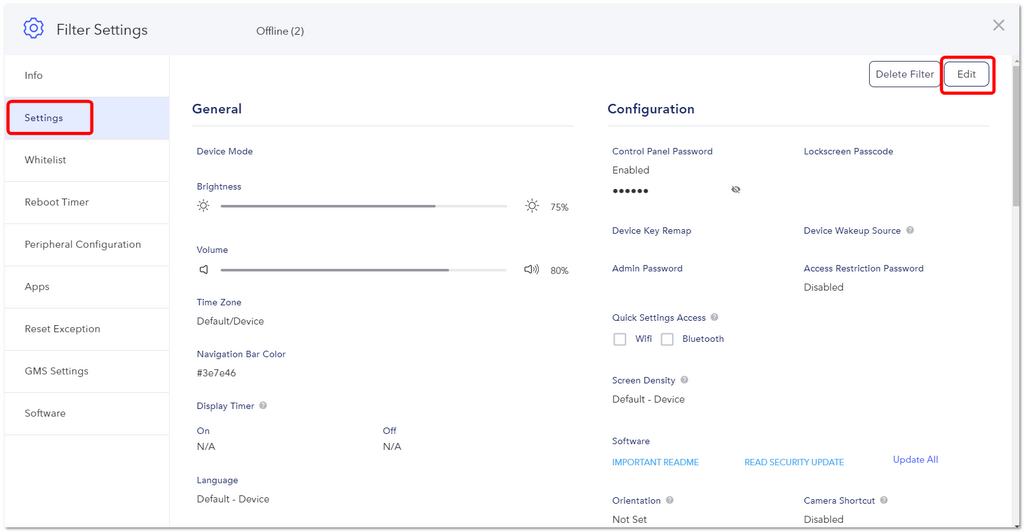
Task: Enable the Wifi quick settings checkbox
Action: tap(620, 339)
